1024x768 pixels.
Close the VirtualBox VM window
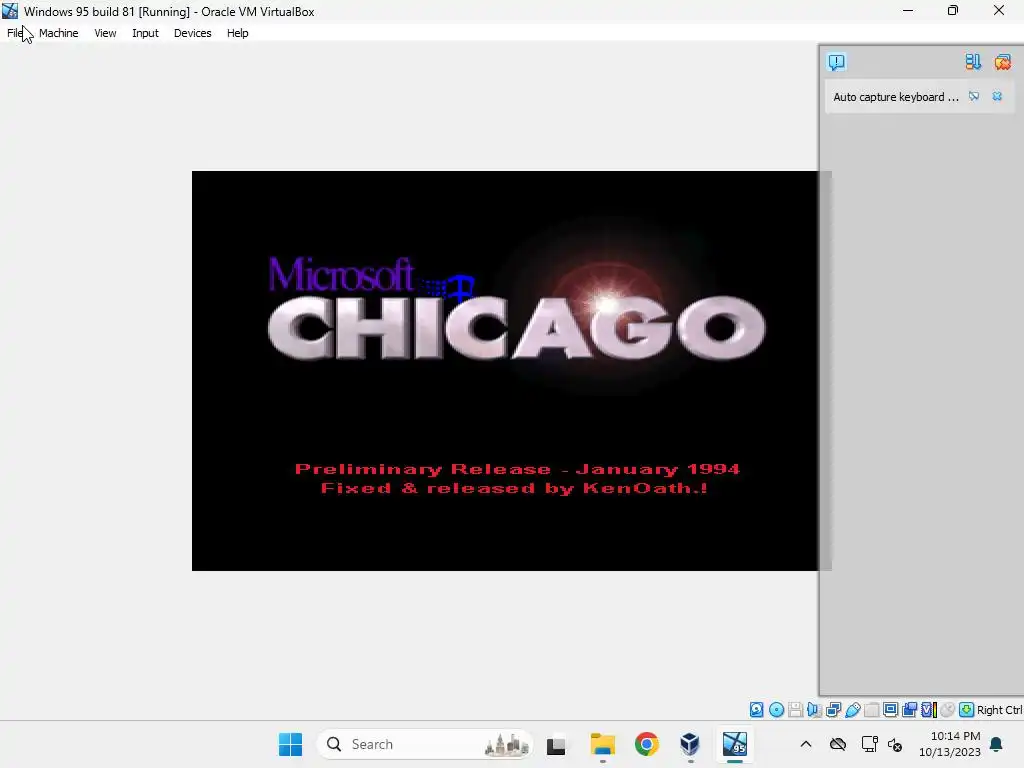pyautogui.click(x=999, y=11)
